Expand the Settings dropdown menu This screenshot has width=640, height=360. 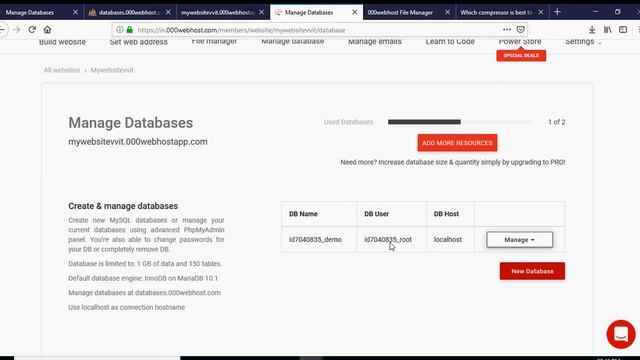point(583,42)
